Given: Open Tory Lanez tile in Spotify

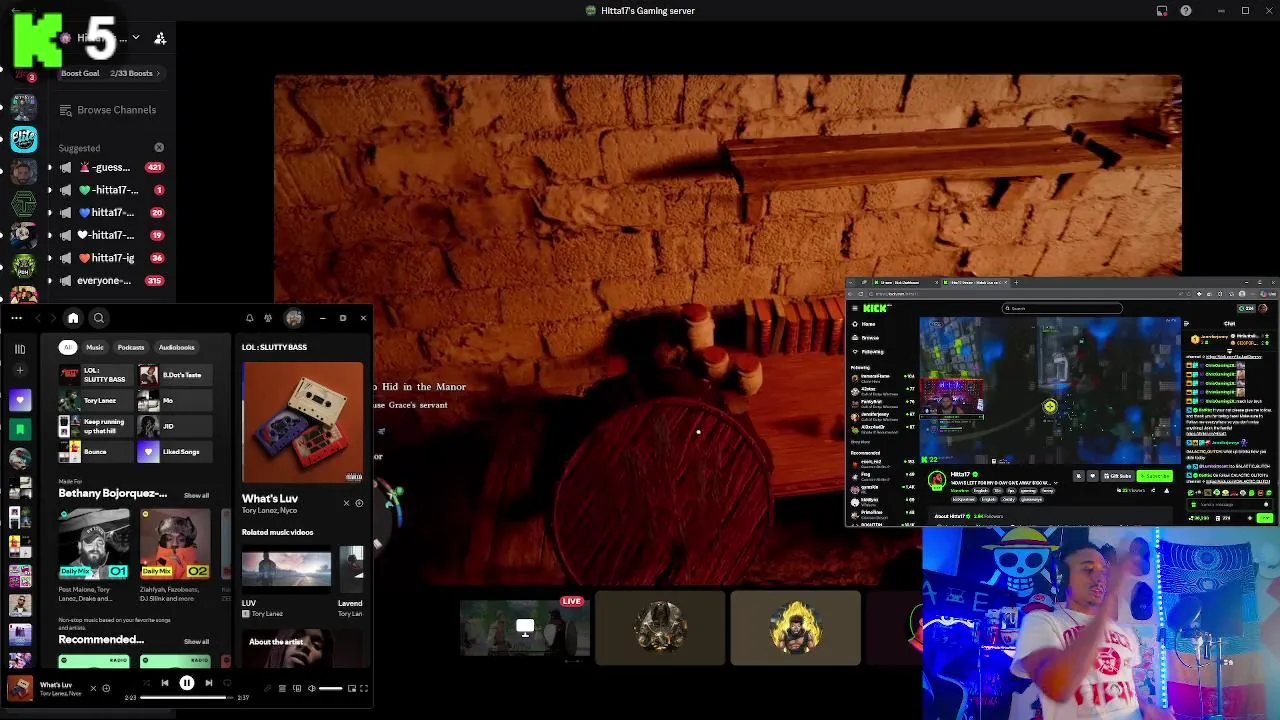Looking at the screenshot, I should 96,401.
